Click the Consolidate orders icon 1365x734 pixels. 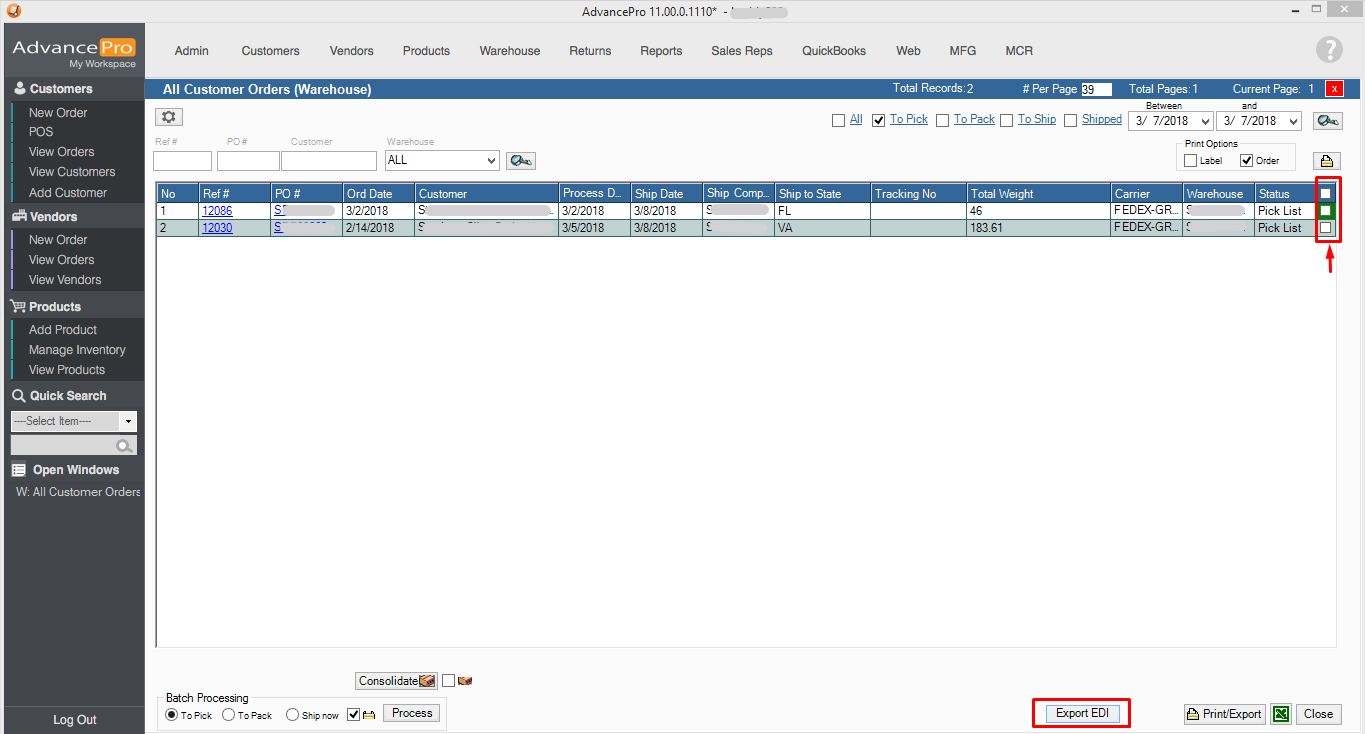tap(428, 680)
